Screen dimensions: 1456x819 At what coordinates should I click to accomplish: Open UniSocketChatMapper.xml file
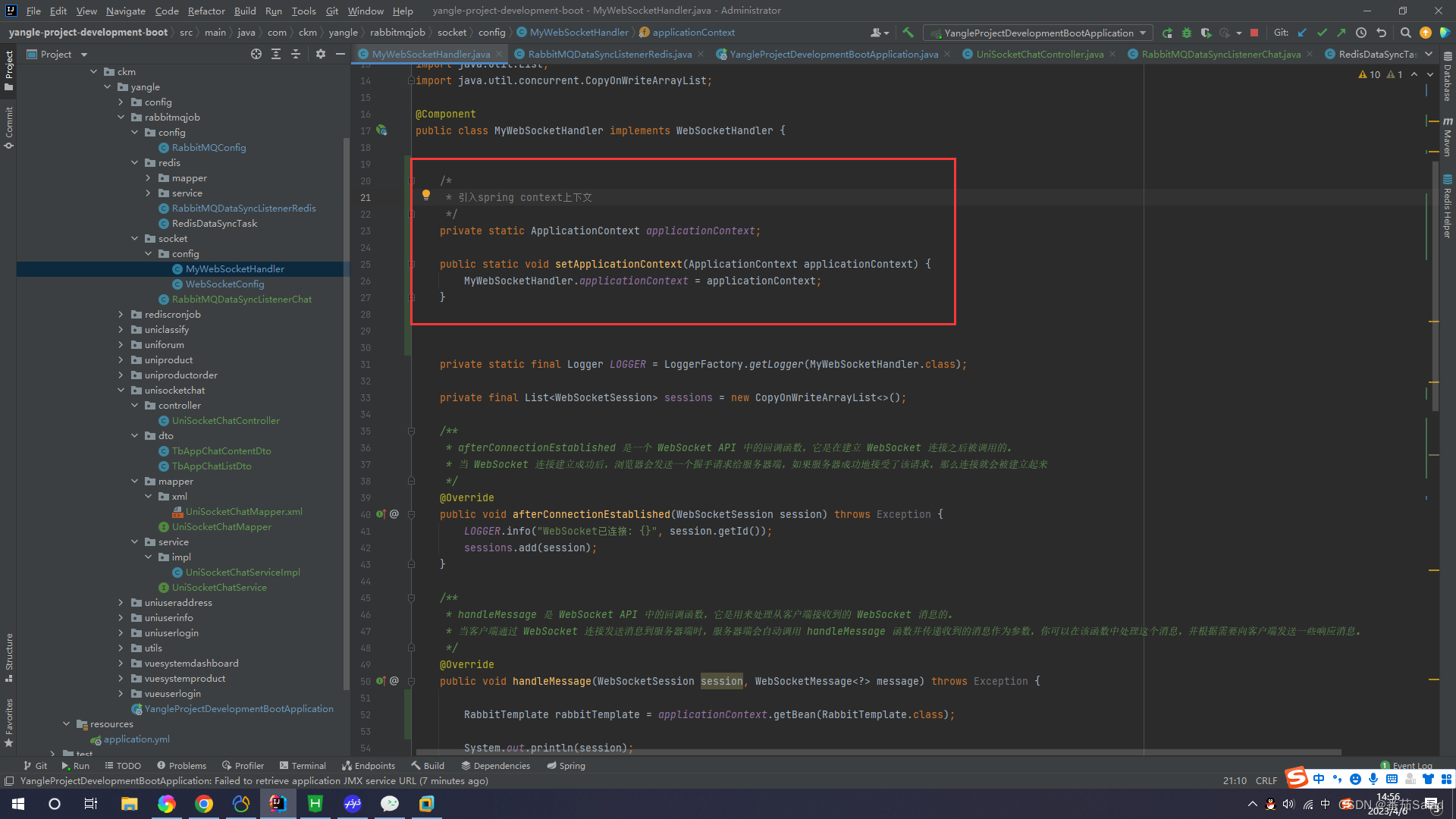coord(243,512)
